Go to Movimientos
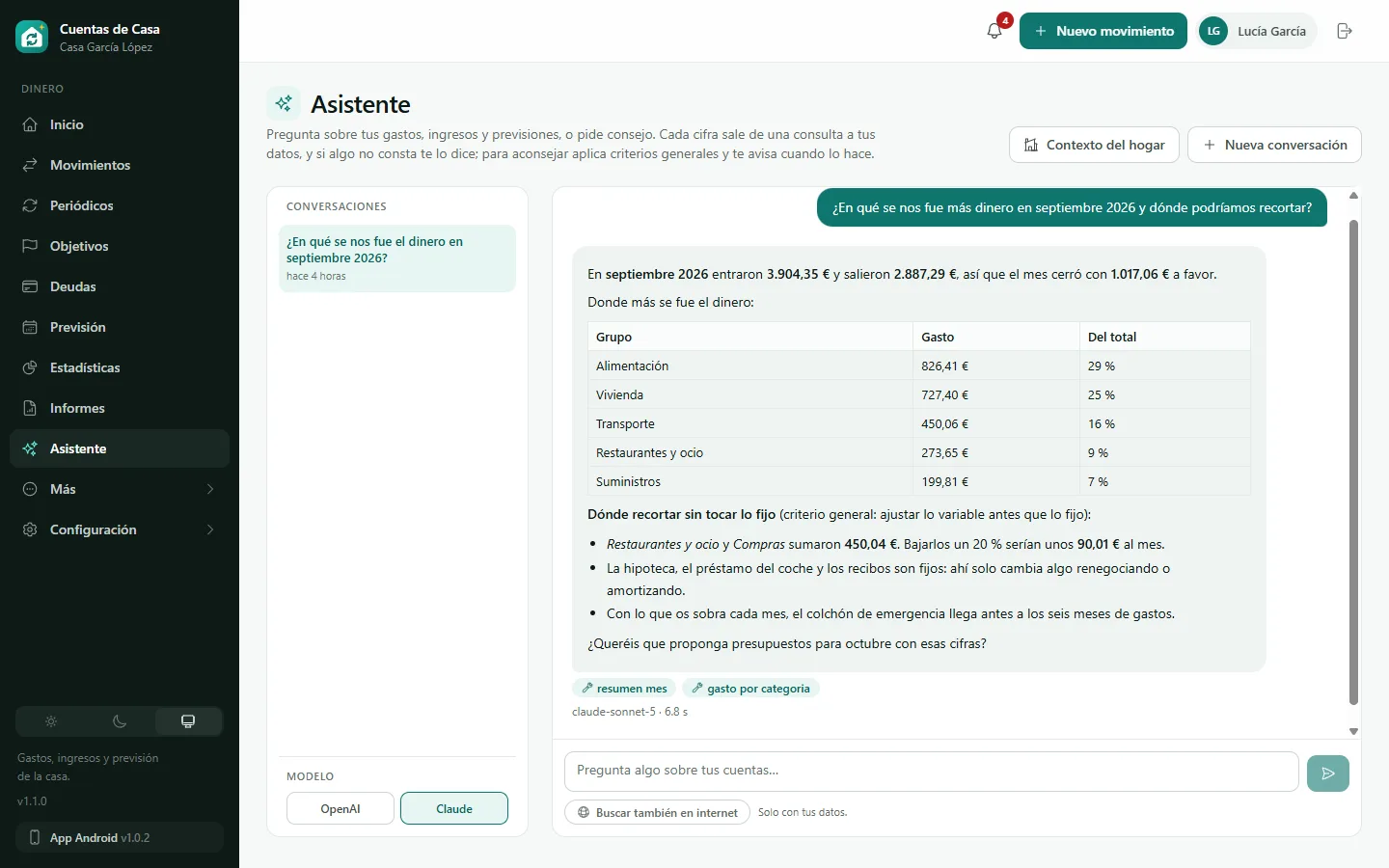The width and height of the screenshot is (1389, 868). [120, 165]
